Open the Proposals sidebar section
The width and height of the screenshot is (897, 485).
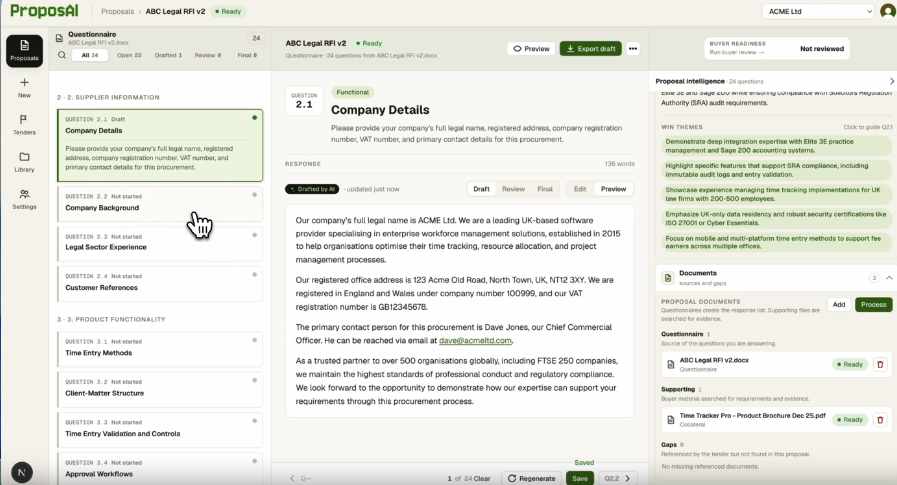[x=25, y=50]
